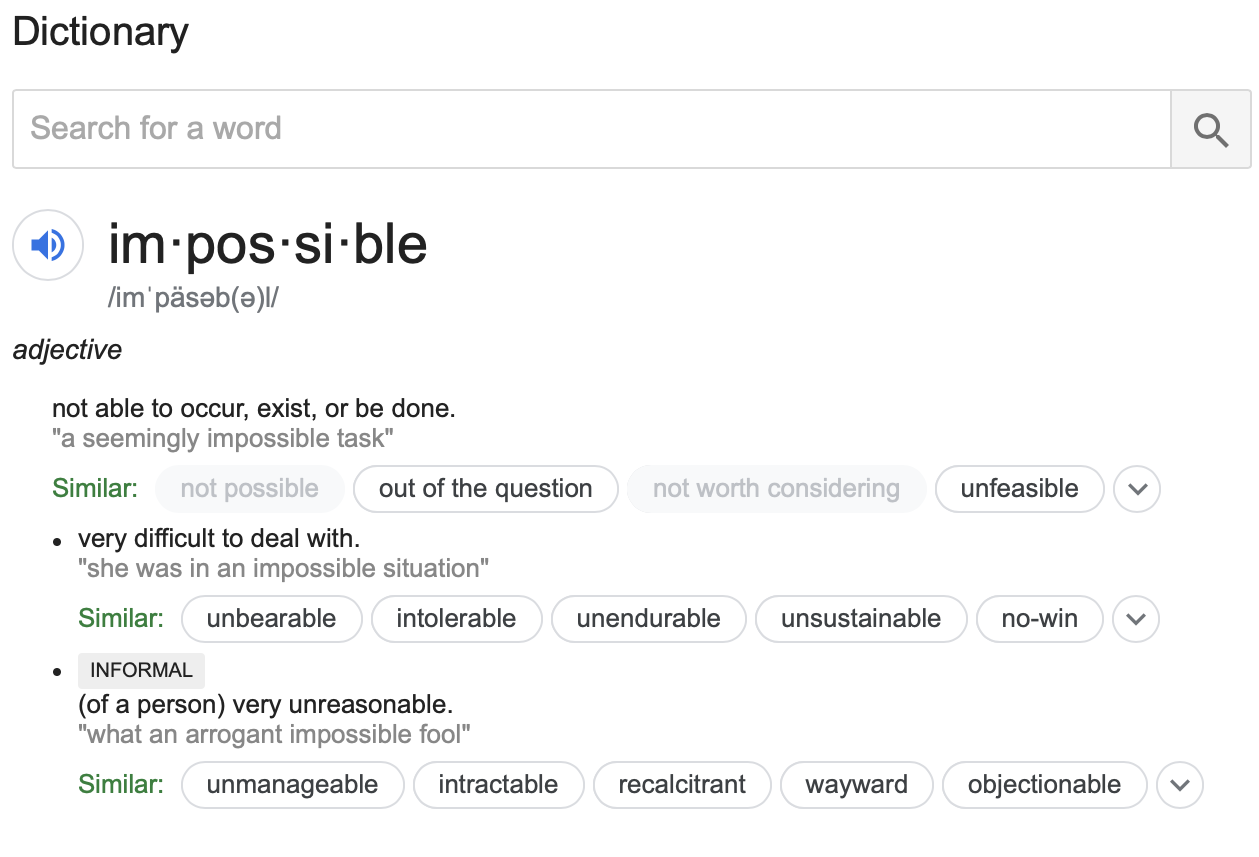Open the 'unmanageable' synonym
Image resolution: width=1259 pixels, height=857 pixels.
(x=292, y=785)
